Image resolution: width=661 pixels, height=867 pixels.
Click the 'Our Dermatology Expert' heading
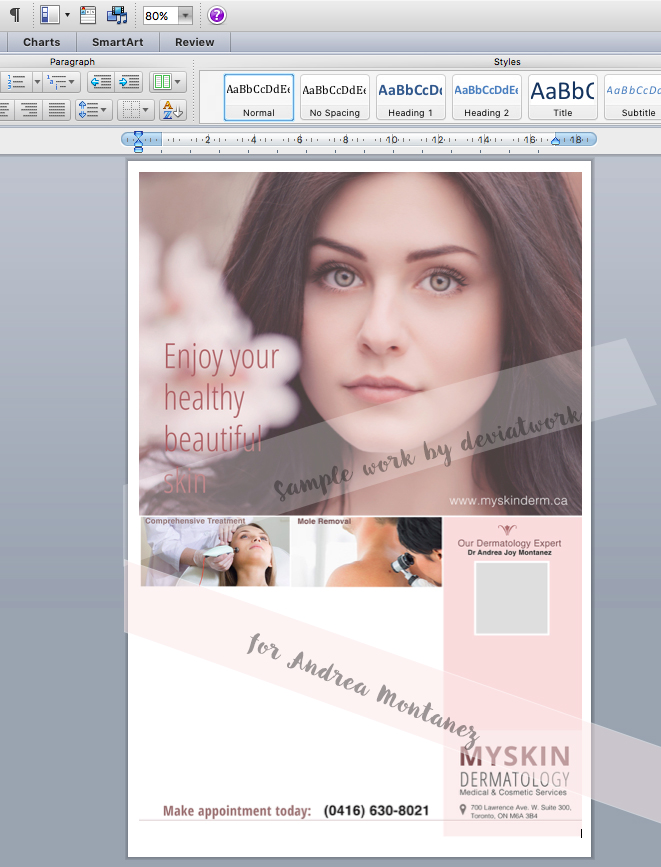[509, 543]
